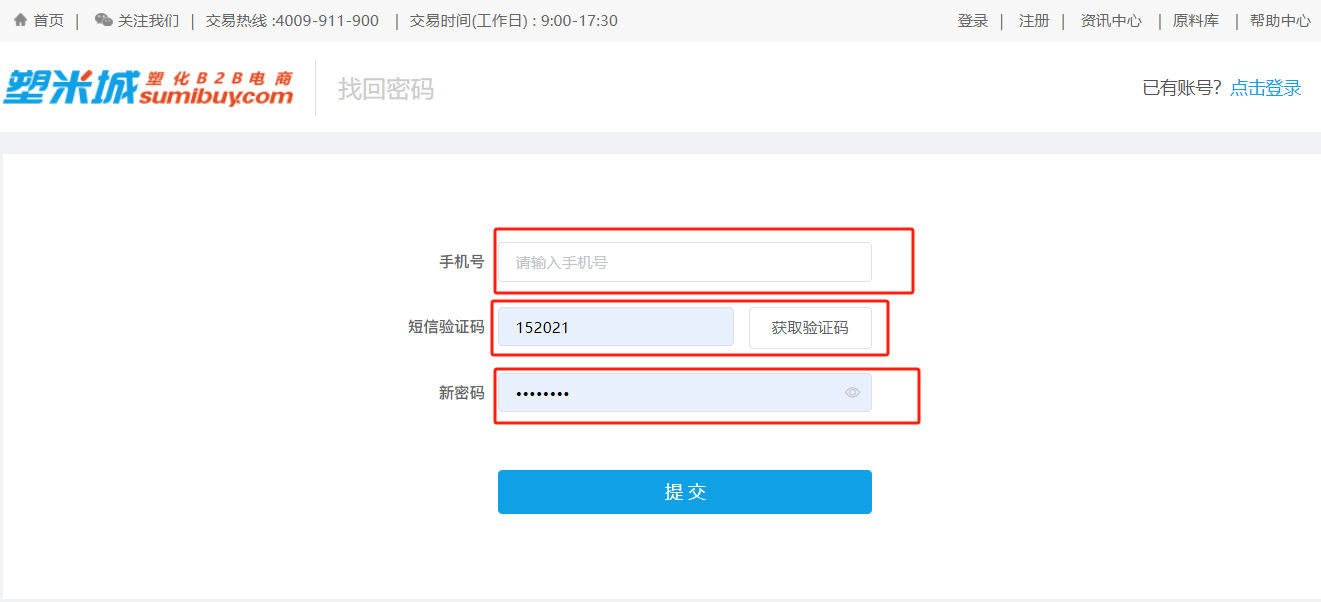The height and width of the screenshot is (602, 1321).
Task: Click into the 新密码 password field
Action: point(685,393)
